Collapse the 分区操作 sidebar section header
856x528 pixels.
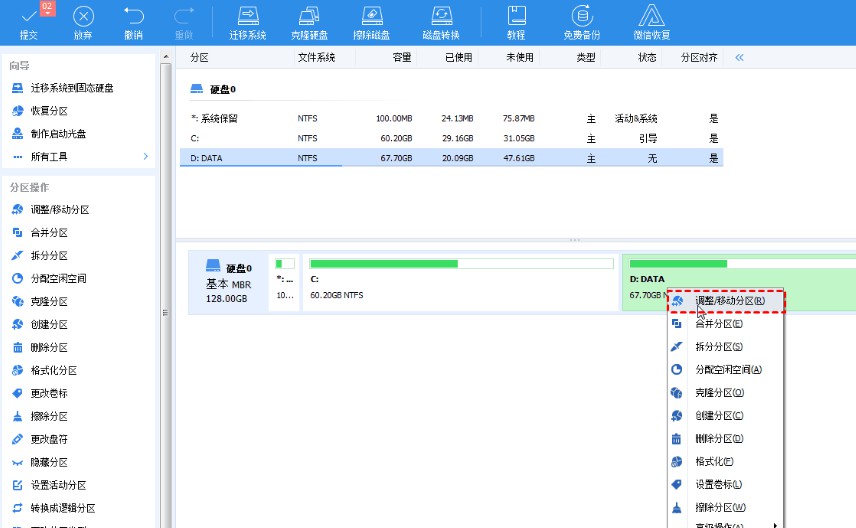30,187
